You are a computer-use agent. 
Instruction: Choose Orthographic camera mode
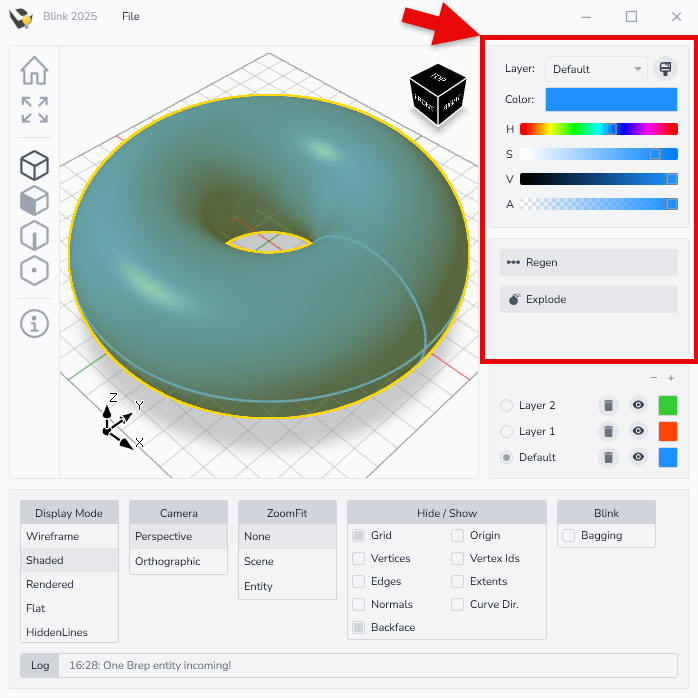click(x=168, y=561)
